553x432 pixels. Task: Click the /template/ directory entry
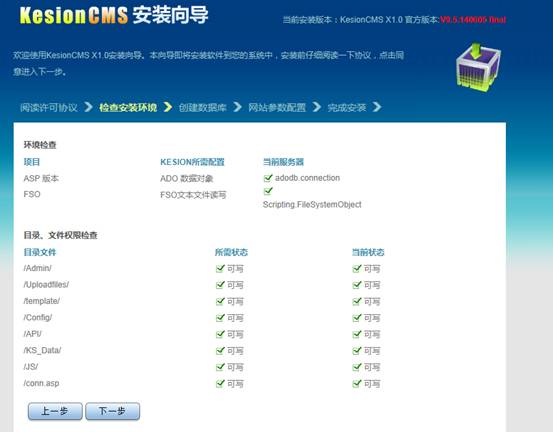tap(42, 301)
